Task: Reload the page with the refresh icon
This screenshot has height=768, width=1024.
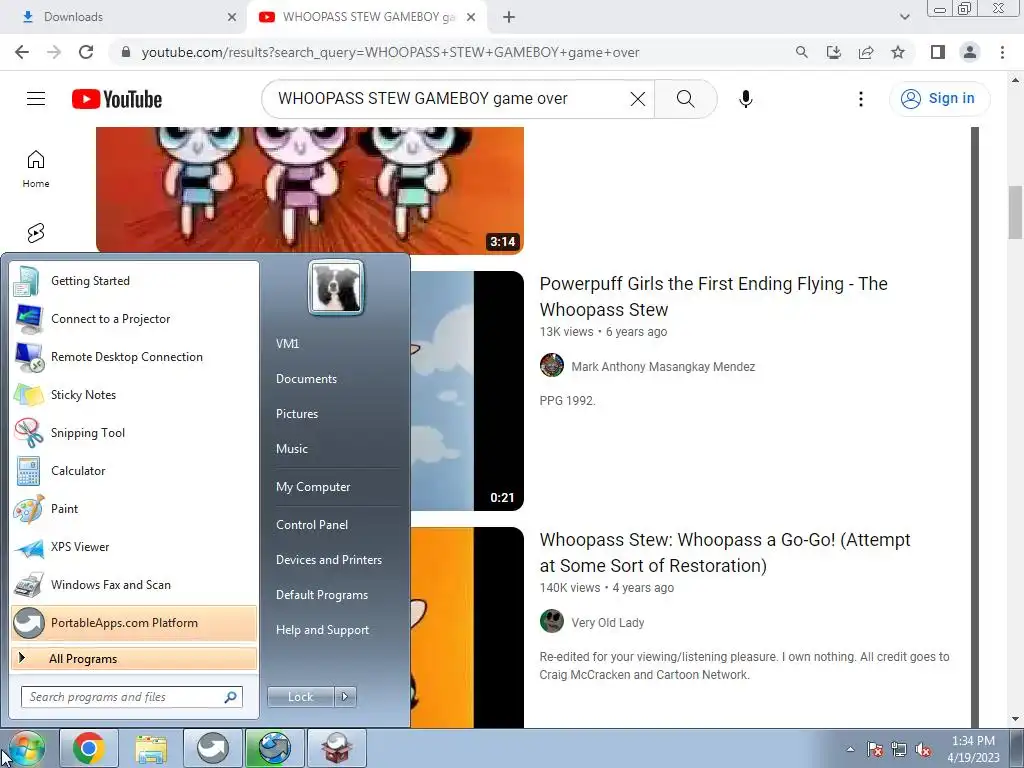Action: [x=86, y=52]
